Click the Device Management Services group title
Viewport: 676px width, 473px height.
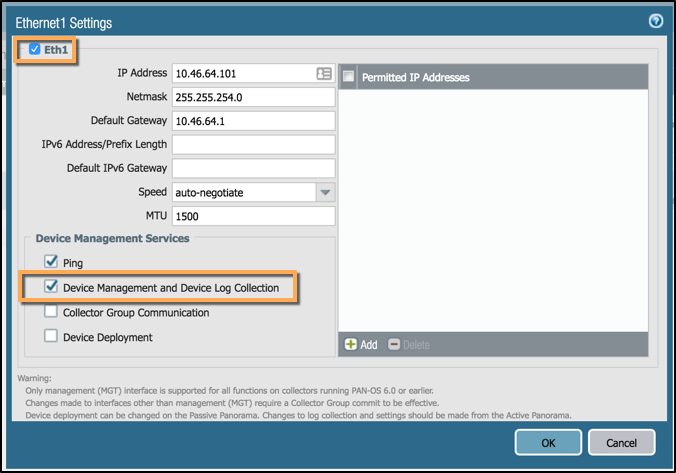point(112,238)
